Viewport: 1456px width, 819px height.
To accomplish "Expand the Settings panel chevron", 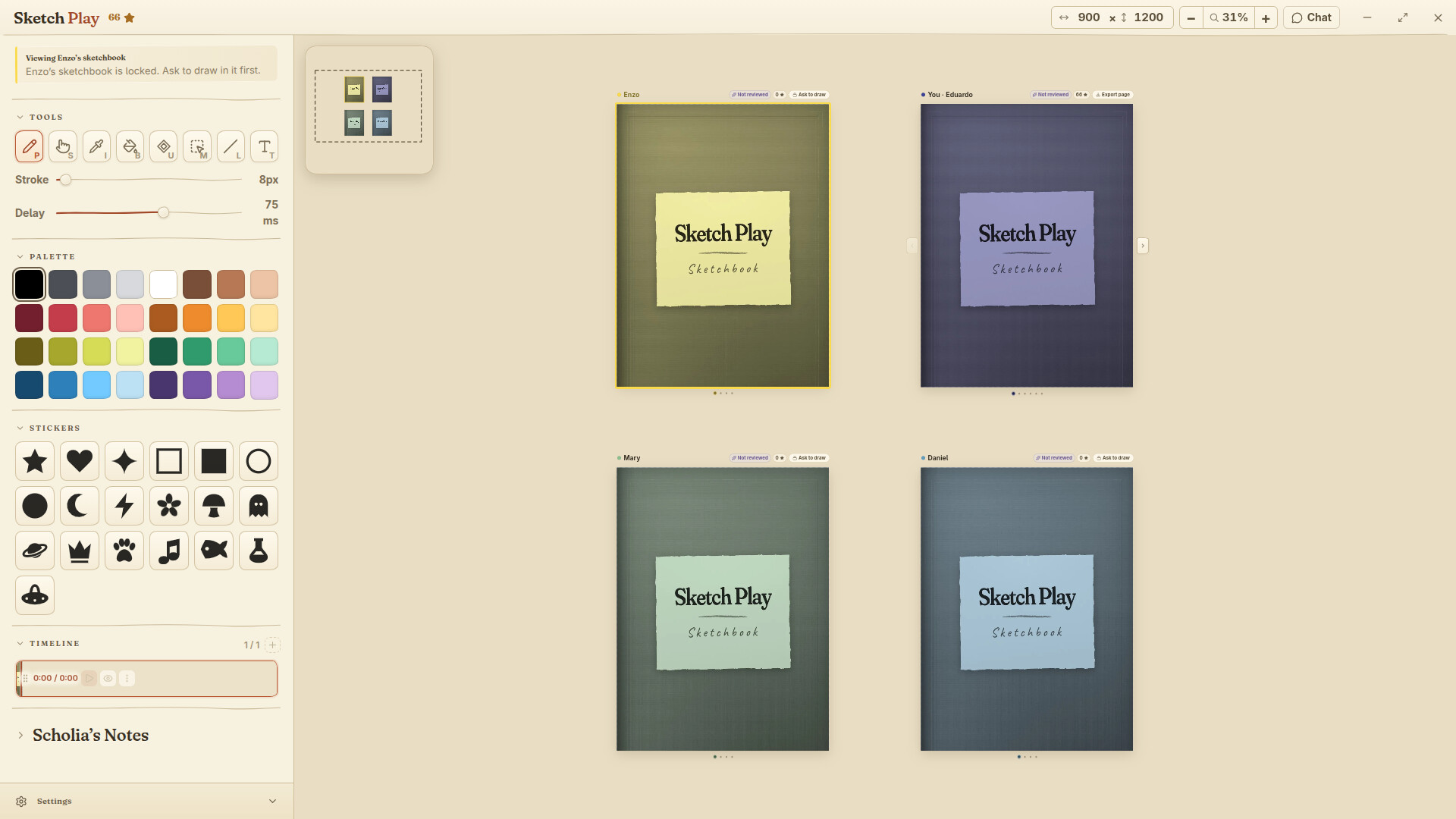I will (x=273, y=802).
